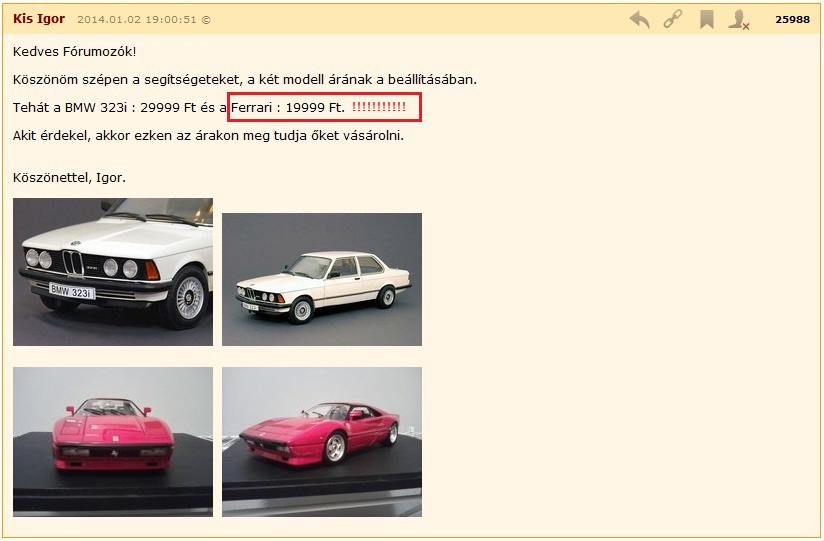Screen dimensions: 824x541
Task: Click the 'Köszönöm szépen a segítségeteket' sentence
Action: click(245, 79)
